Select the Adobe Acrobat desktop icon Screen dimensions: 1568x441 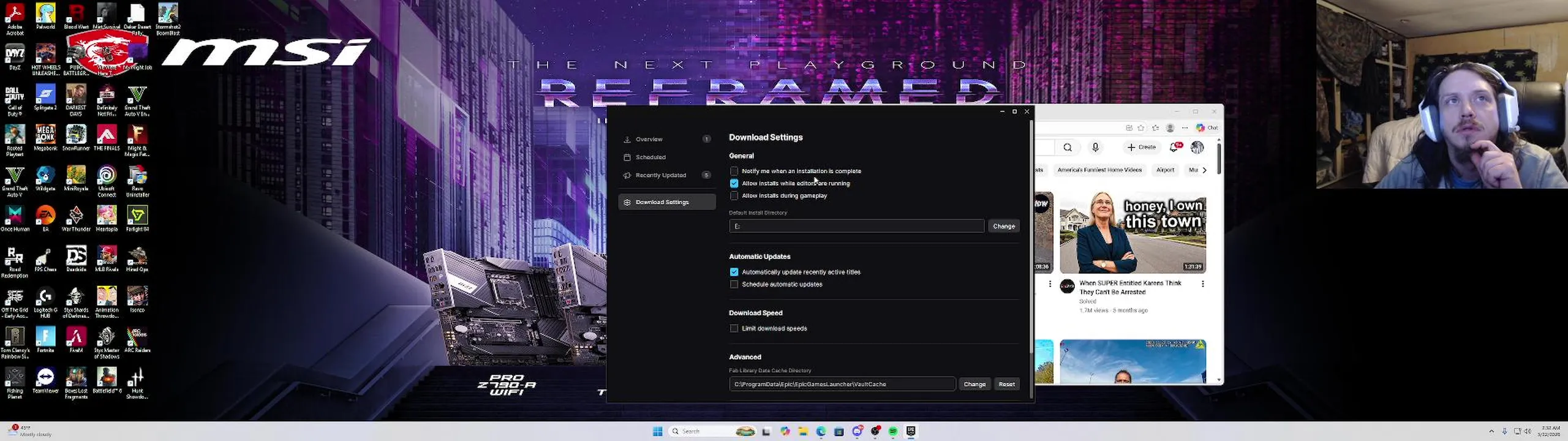tap(15, 19)
